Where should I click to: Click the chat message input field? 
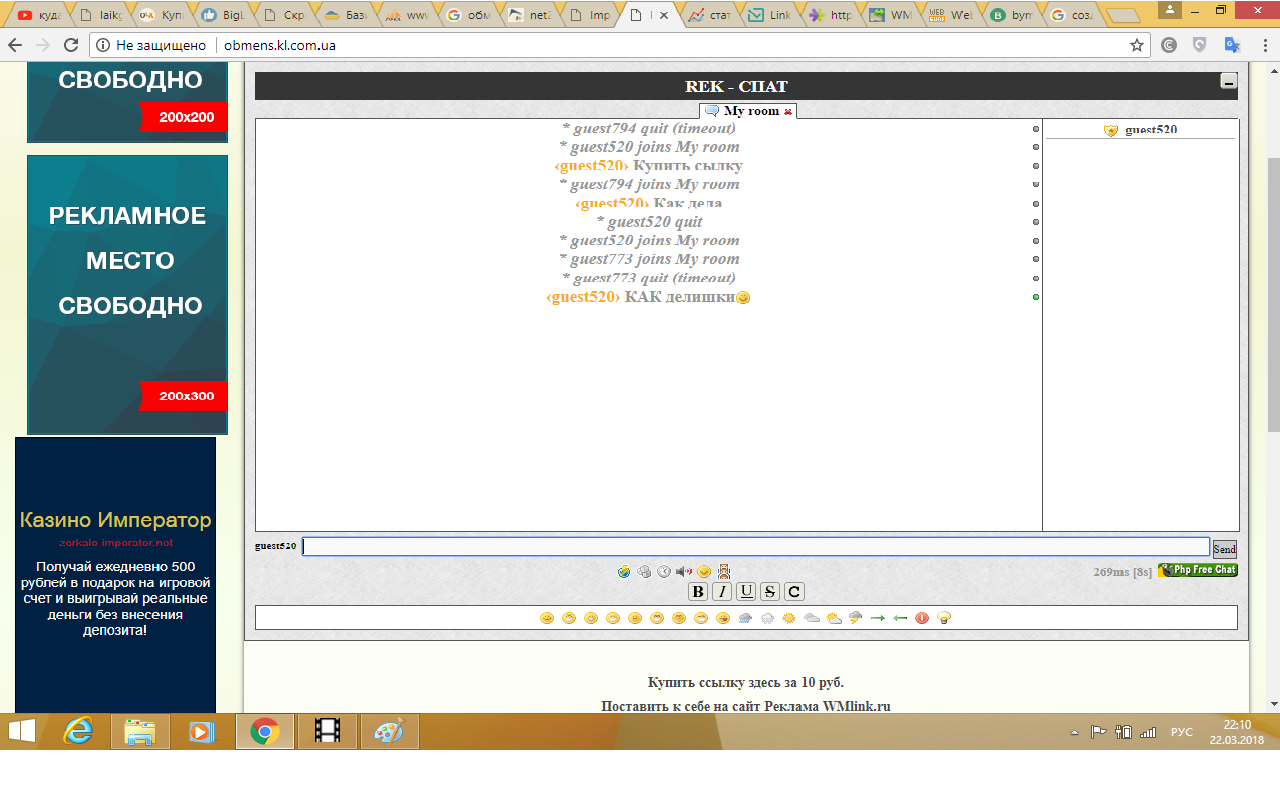755,547
